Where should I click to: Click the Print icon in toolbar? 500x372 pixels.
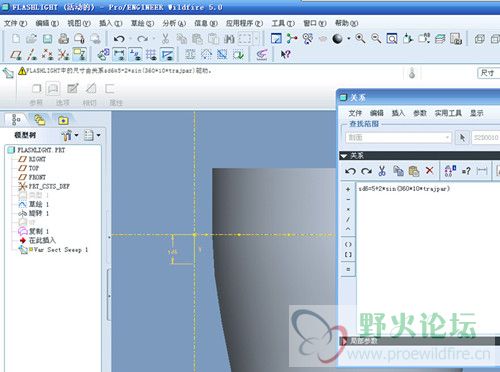click(63, 39)
